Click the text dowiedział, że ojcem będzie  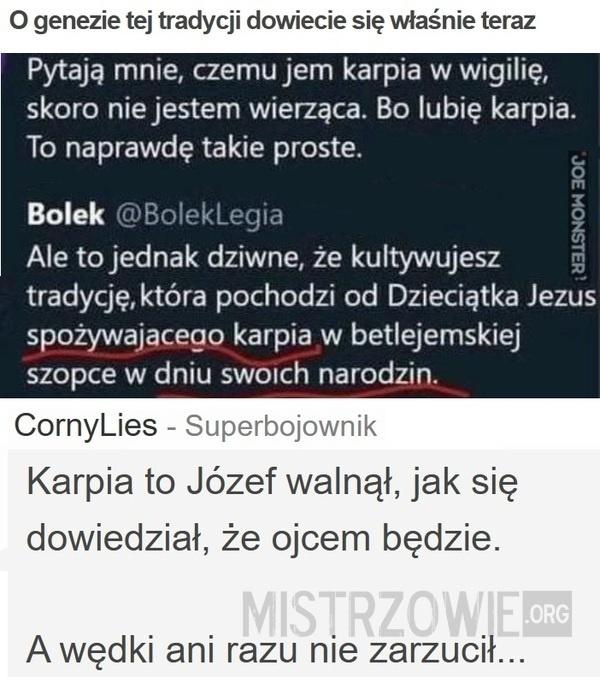click(x=264, y=539)
